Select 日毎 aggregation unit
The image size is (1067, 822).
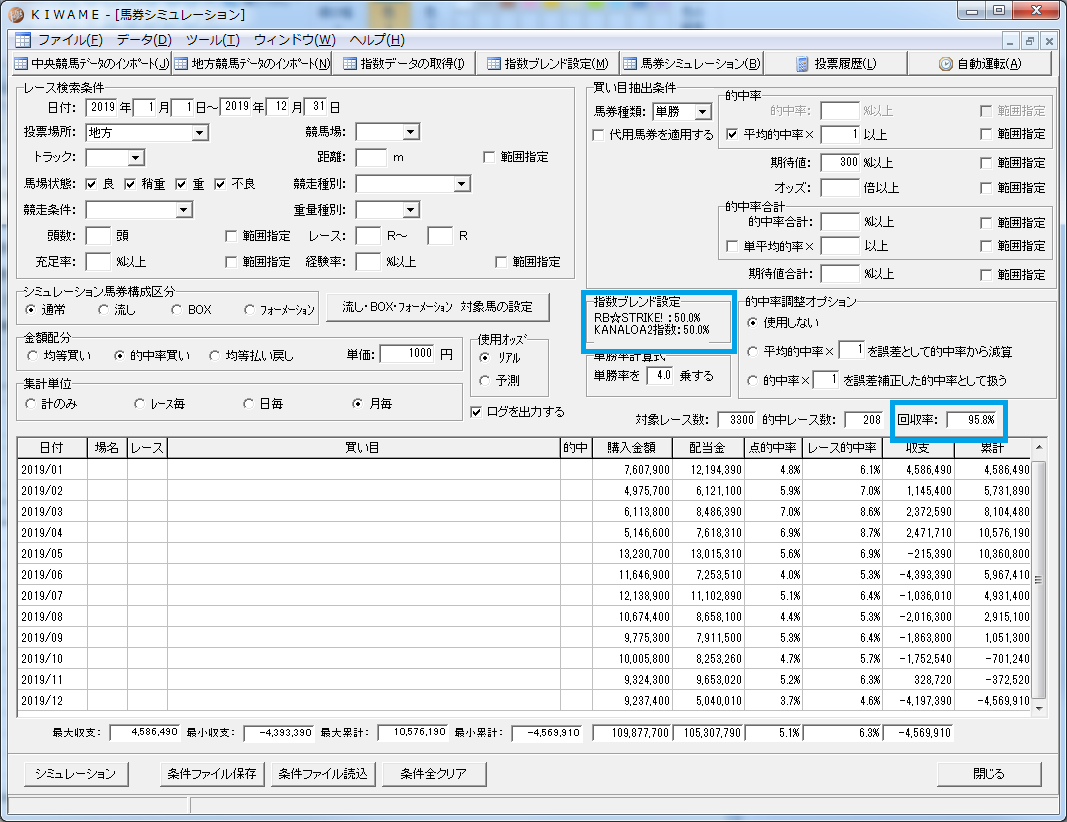(248, 404)
